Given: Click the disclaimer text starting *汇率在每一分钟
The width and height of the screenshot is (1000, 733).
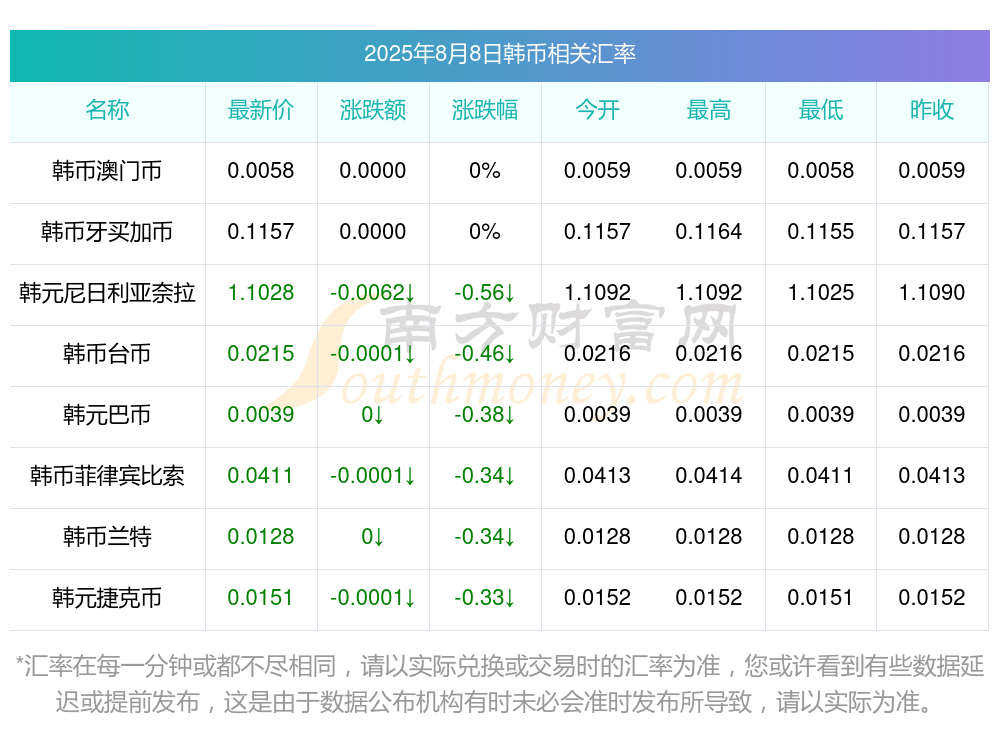Looking at the screenshot, I should [499, 684].
